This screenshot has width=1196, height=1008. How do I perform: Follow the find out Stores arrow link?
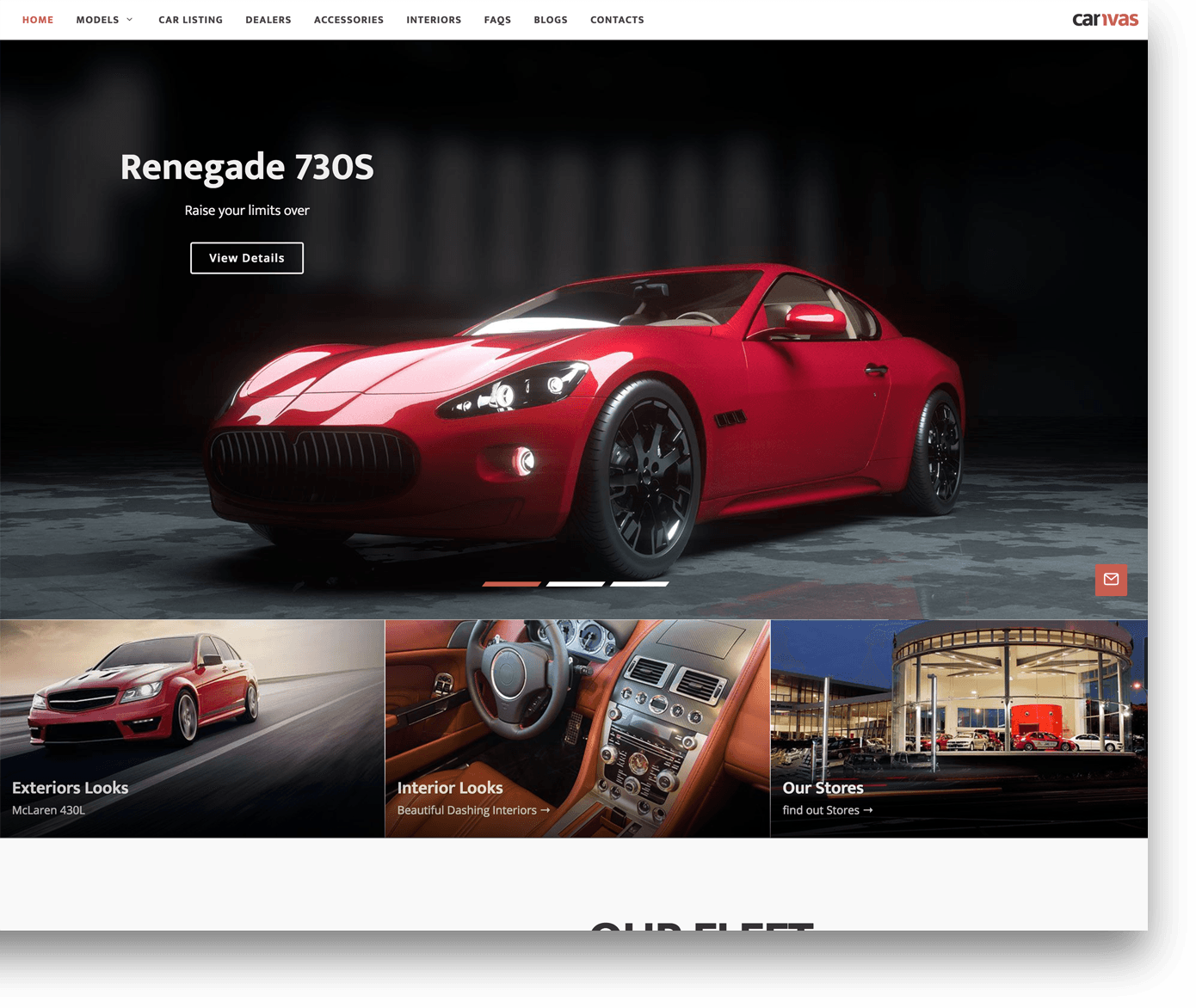827,810
